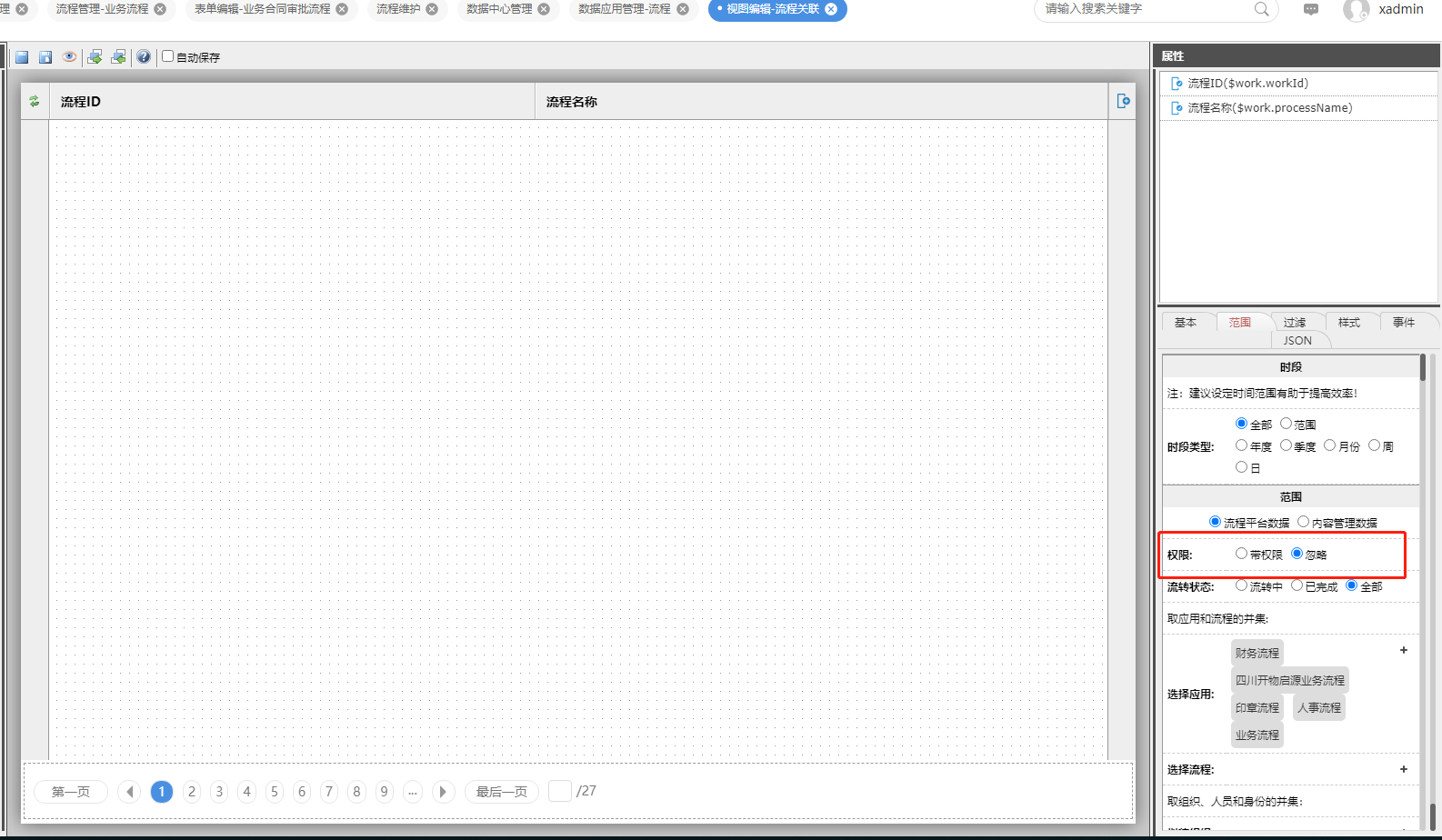Go to page 2

[192, 792]
